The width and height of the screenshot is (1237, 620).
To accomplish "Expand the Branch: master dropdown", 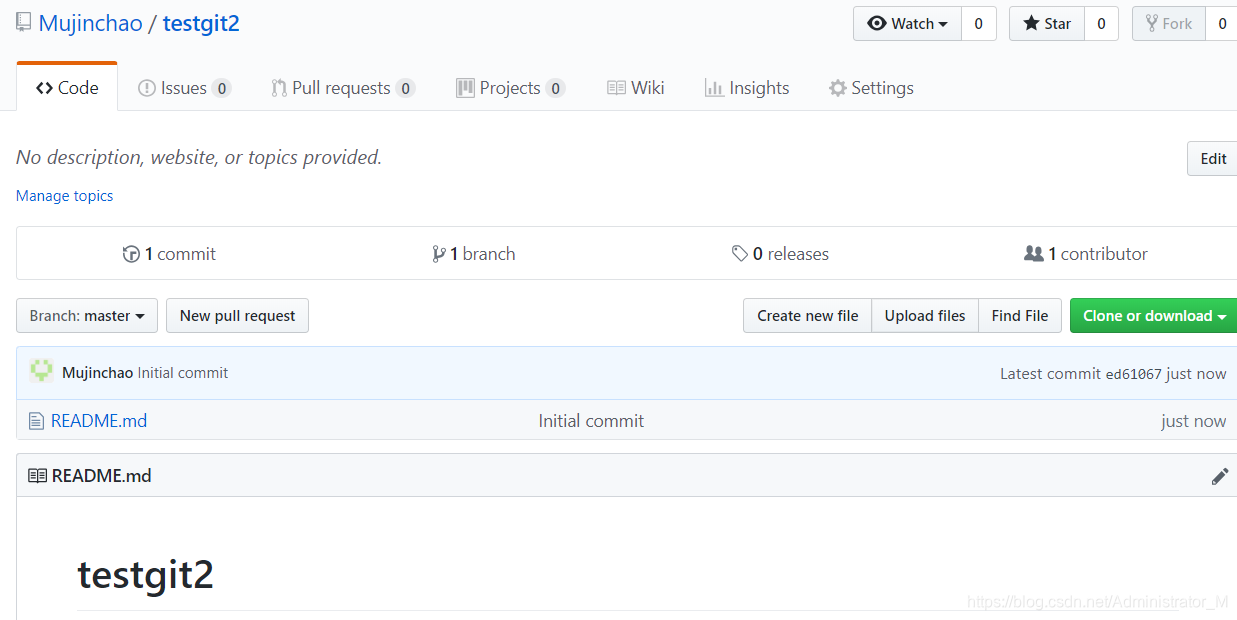I will coord(87,316).
